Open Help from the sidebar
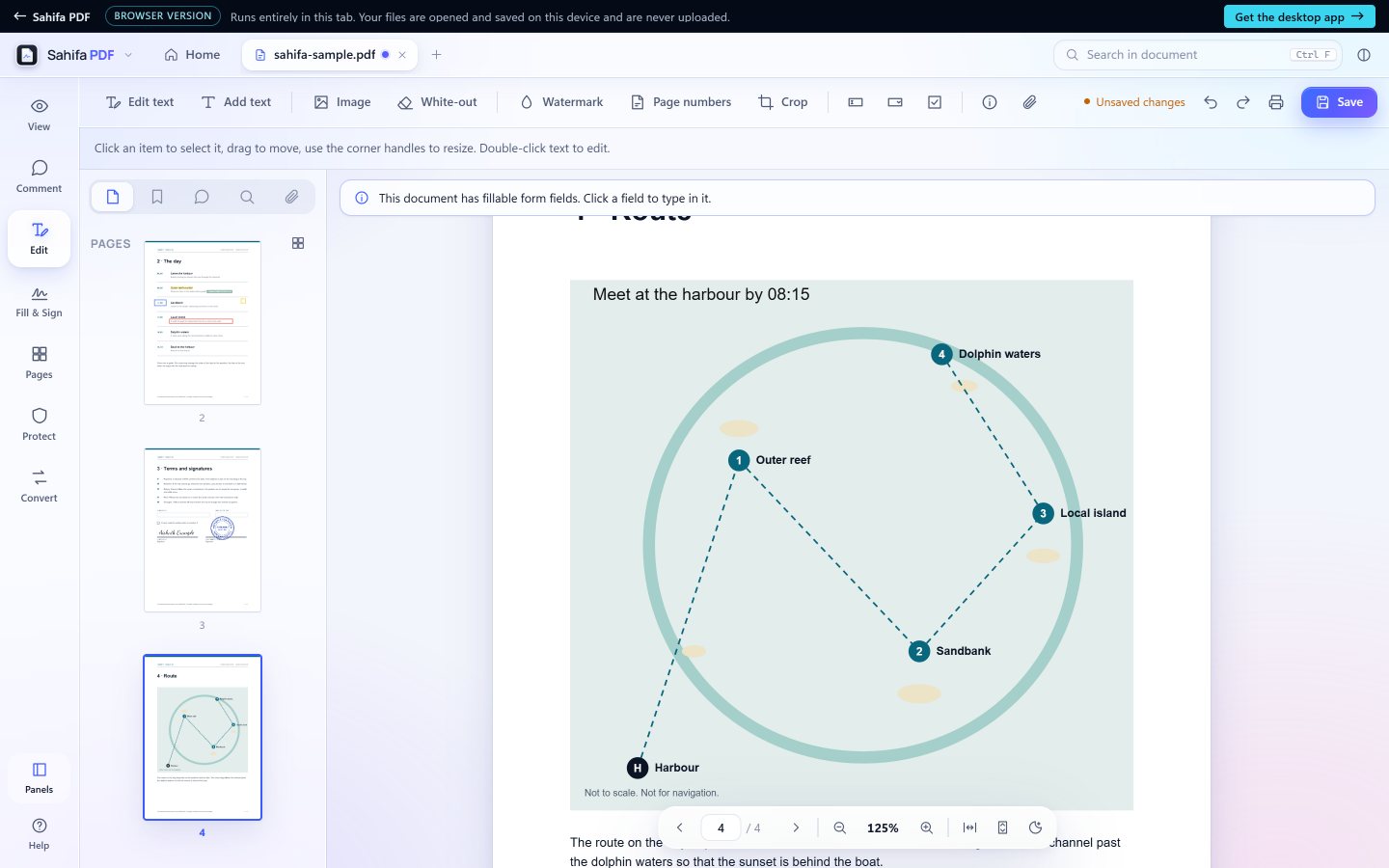1389x868 pixels. coord(39,833)
